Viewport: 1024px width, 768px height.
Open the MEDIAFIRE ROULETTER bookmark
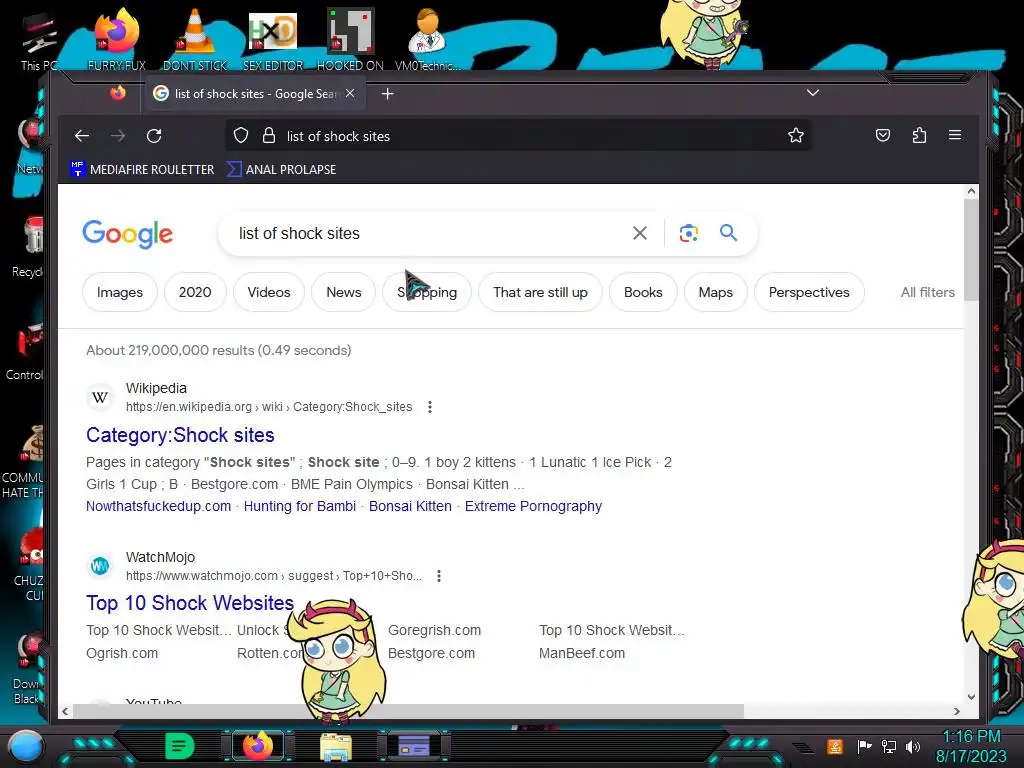(x=142, y=170)
